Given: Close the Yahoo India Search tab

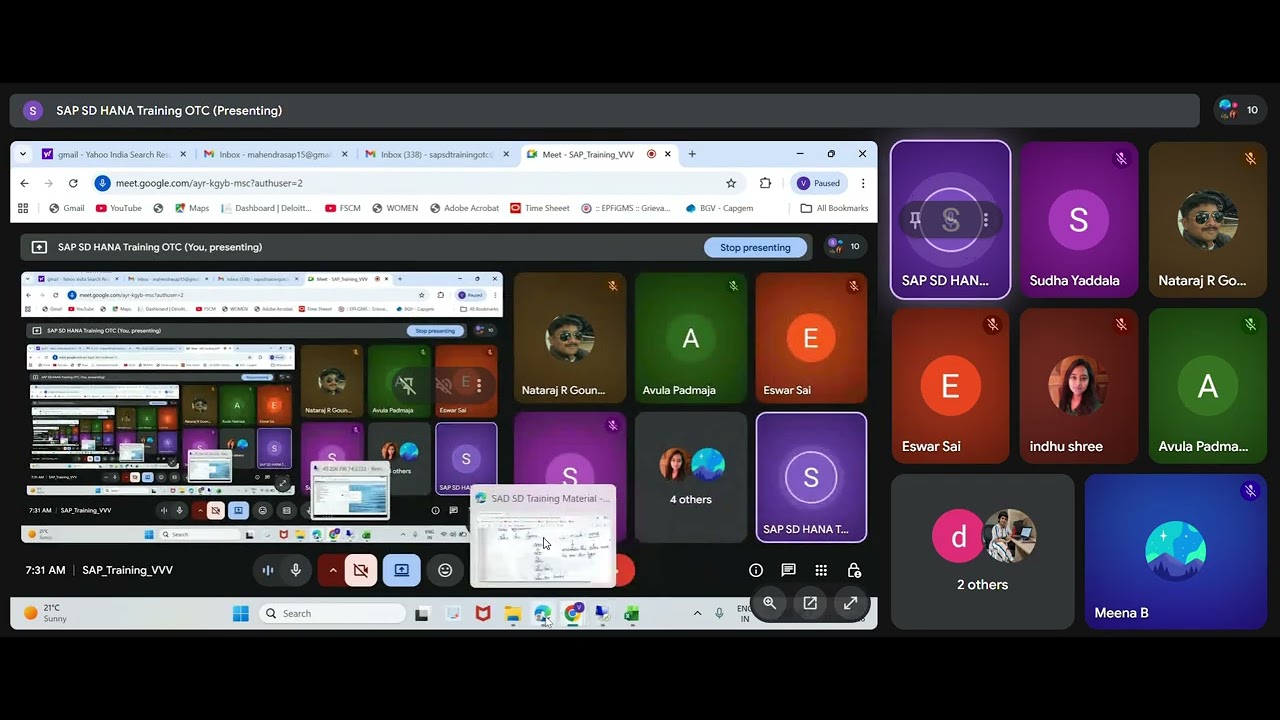Looking at the screenshot, I should 183,154.
